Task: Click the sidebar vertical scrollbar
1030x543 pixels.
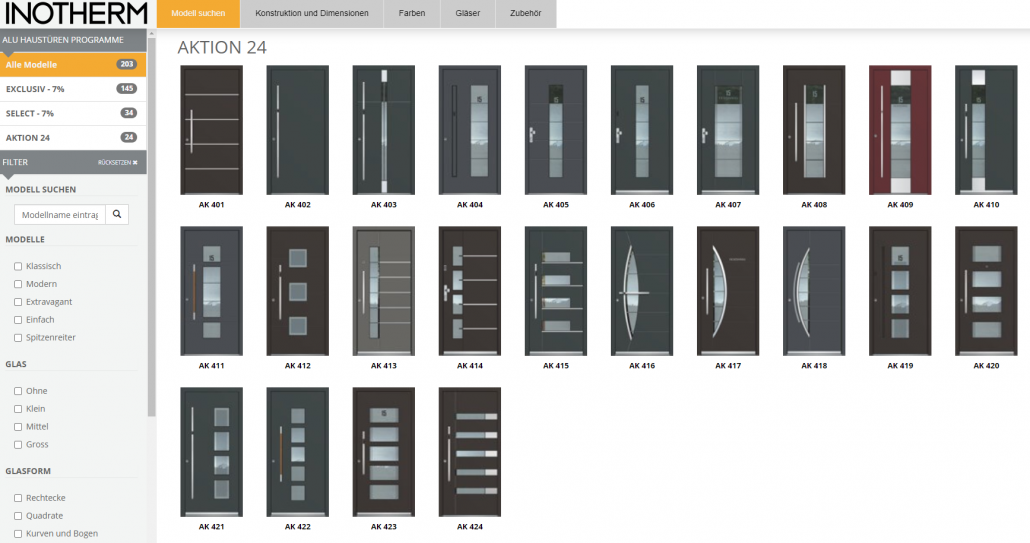Action: coord(152,227)
